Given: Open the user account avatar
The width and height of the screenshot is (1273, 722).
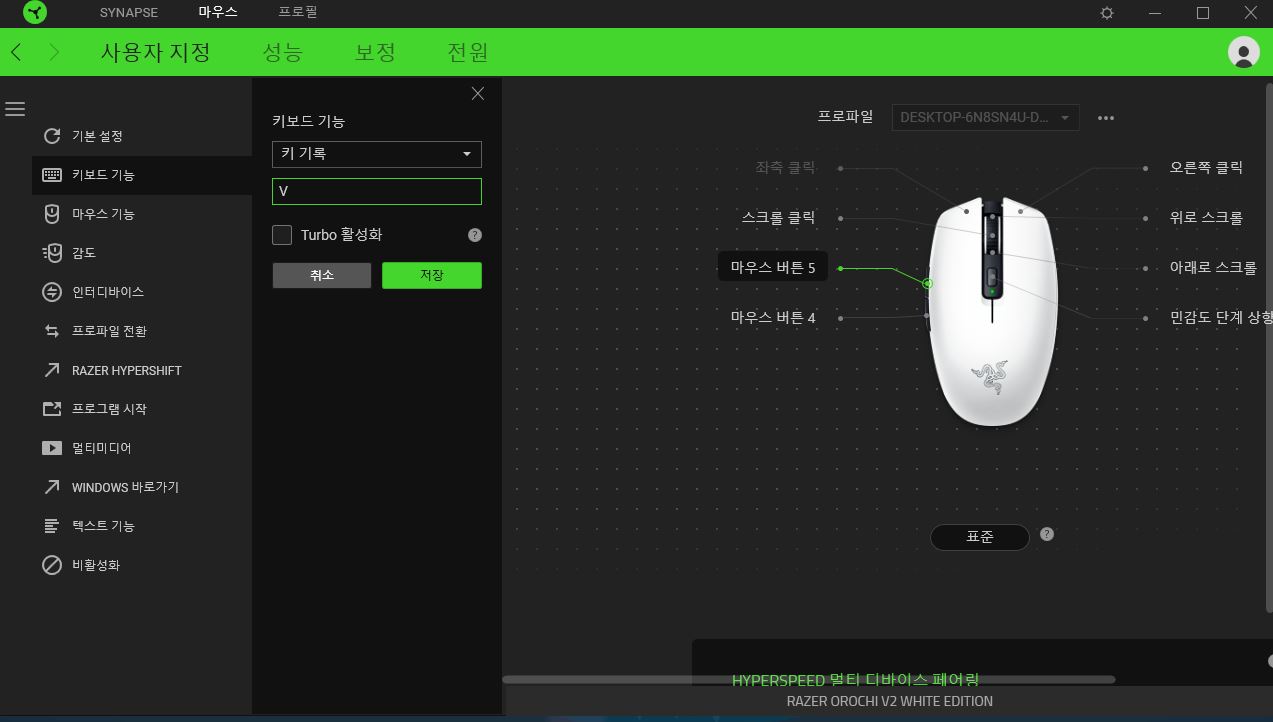Looking at the screenshot, I should (x=1243, y=52).
